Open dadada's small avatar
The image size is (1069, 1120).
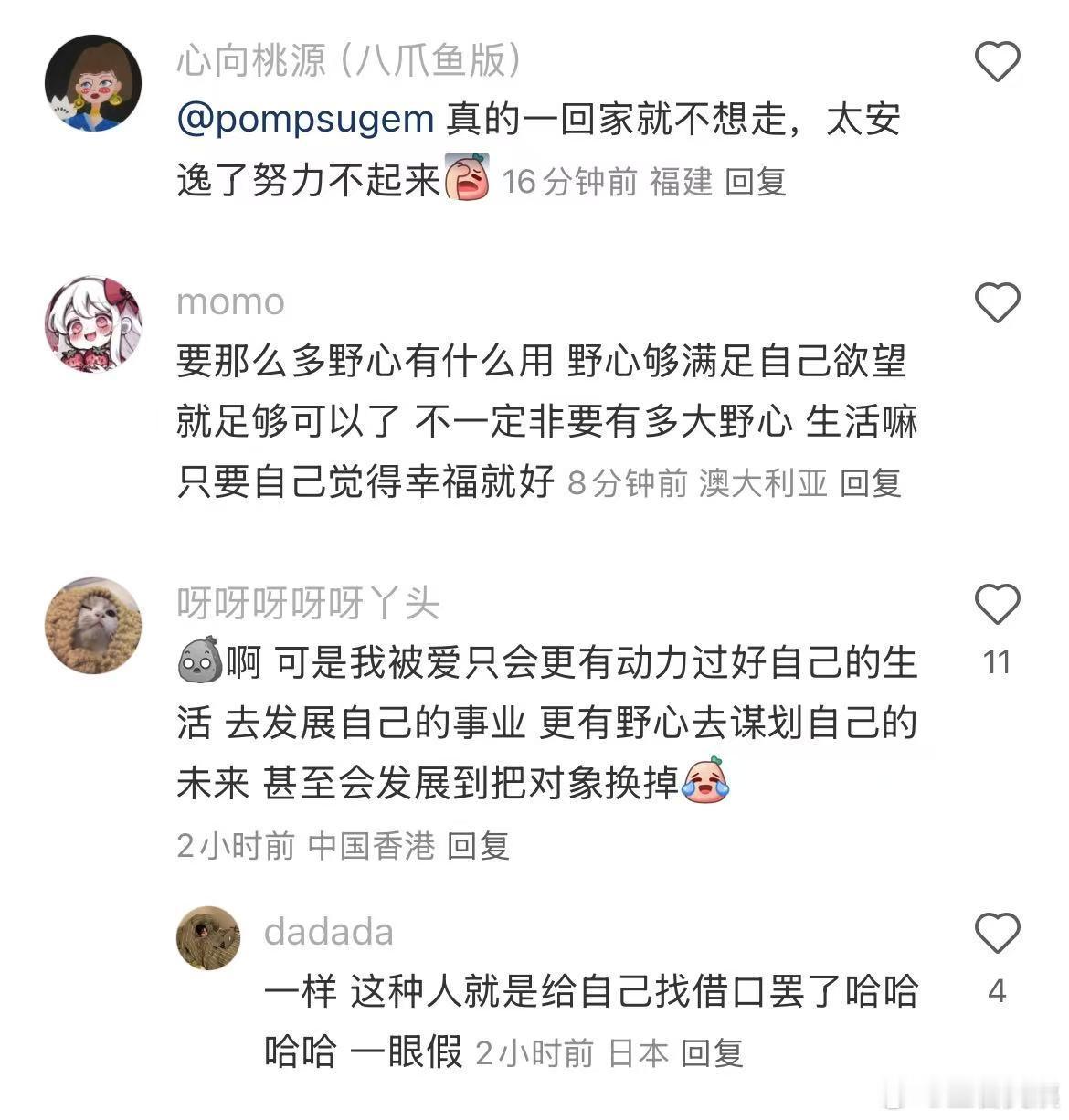point(208,937)
